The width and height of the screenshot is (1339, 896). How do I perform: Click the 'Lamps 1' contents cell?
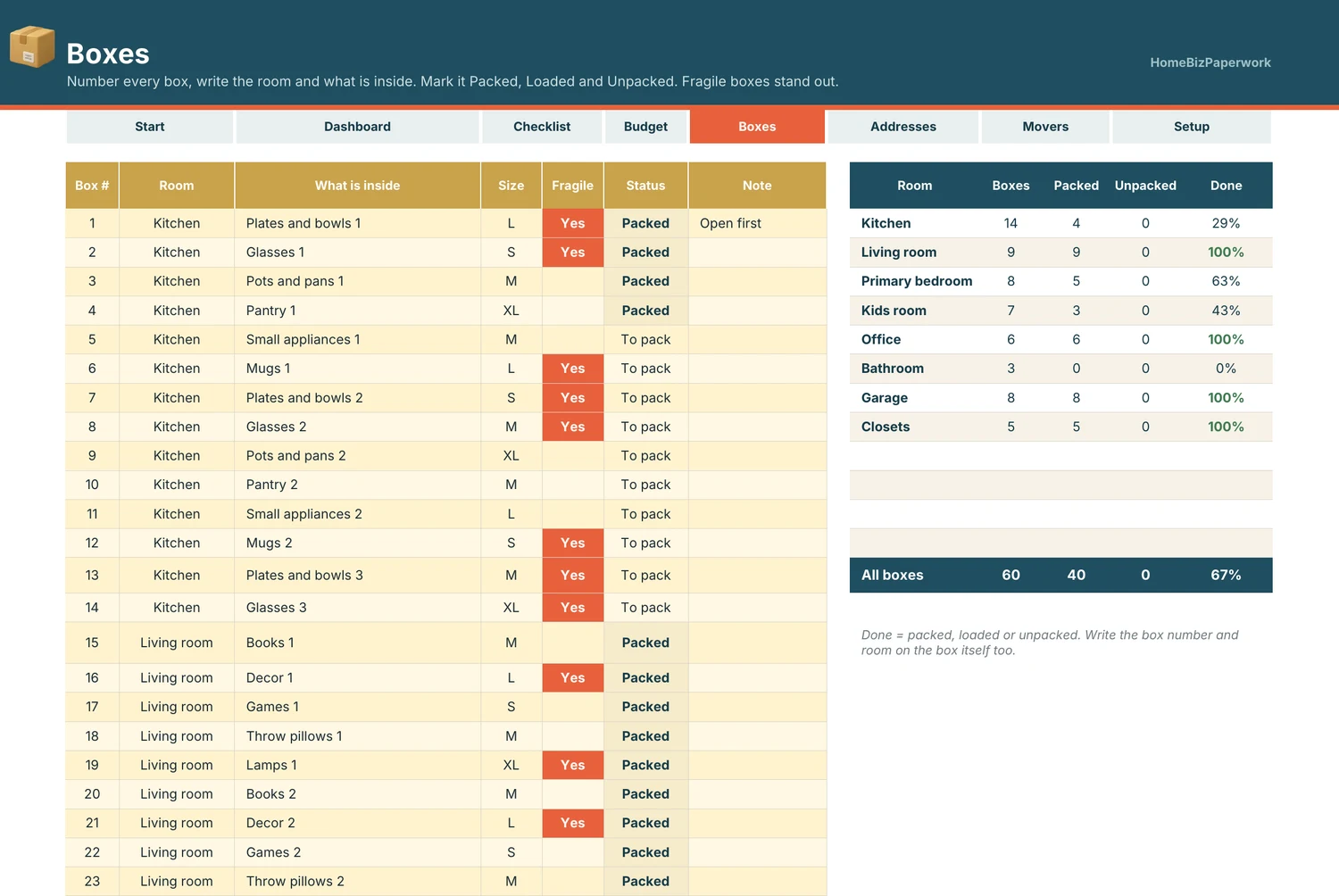tap(357, 765)
